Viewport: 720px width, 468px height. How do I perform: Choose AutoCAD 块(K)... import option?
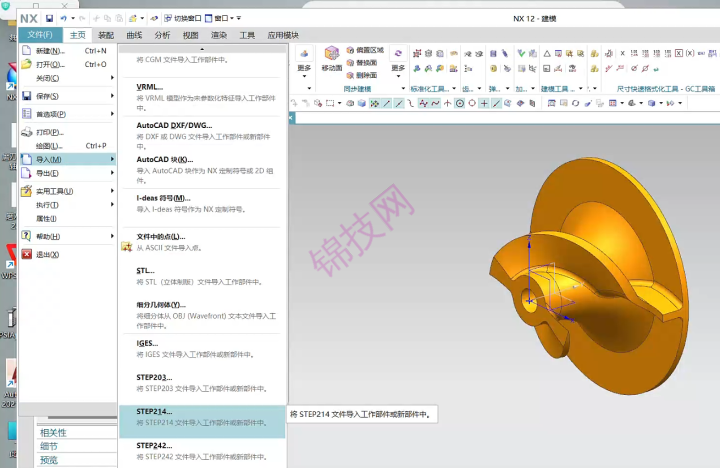tap(202, 169)
